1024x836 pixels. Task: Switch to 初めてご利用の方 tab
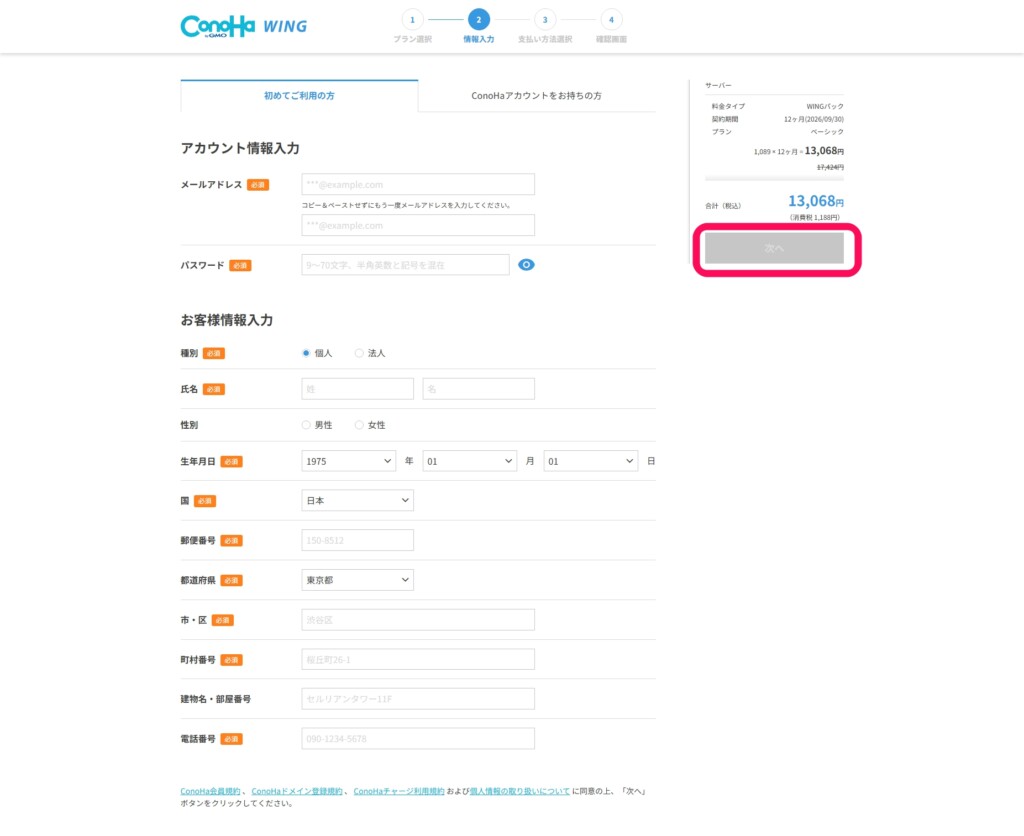coord(299,96)
